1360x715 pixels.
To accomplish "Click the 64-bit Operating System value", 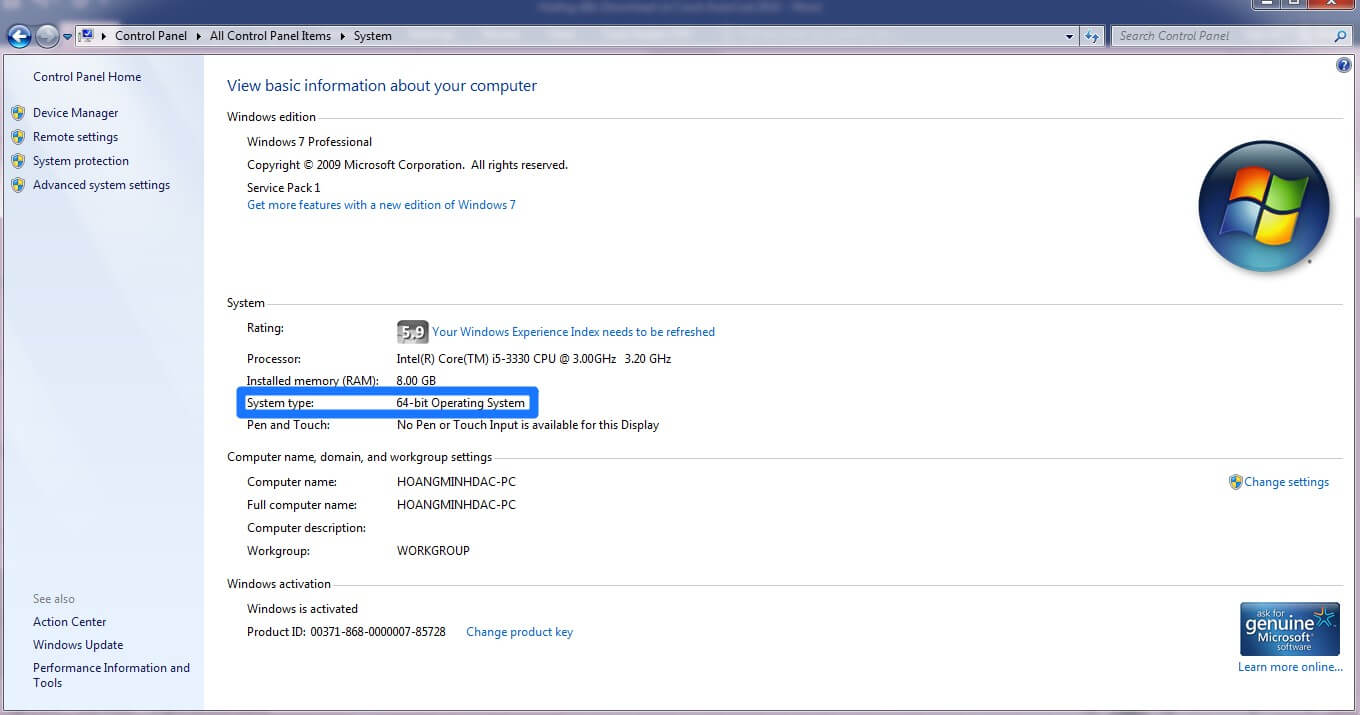I will (x=460, y=403).
